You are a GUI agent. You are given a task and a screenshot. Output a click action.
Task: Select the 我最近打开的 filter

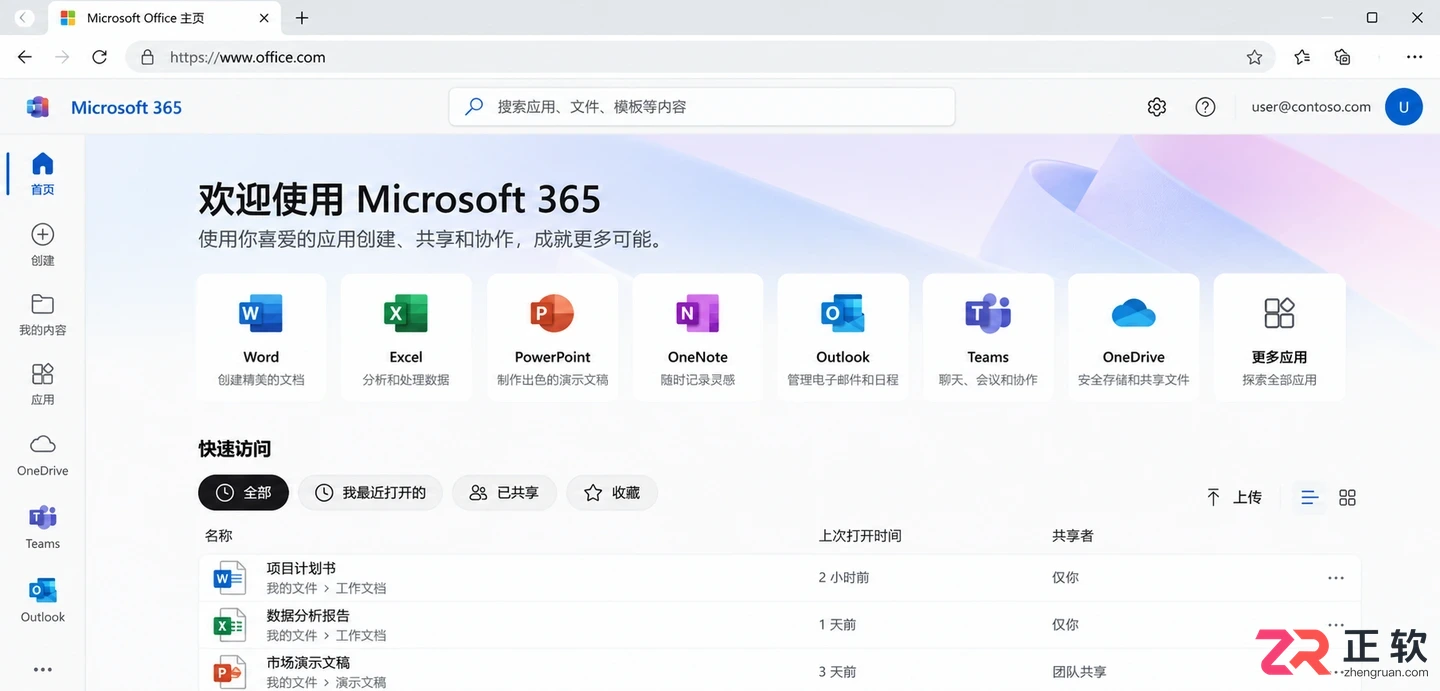tap(370, 492)
